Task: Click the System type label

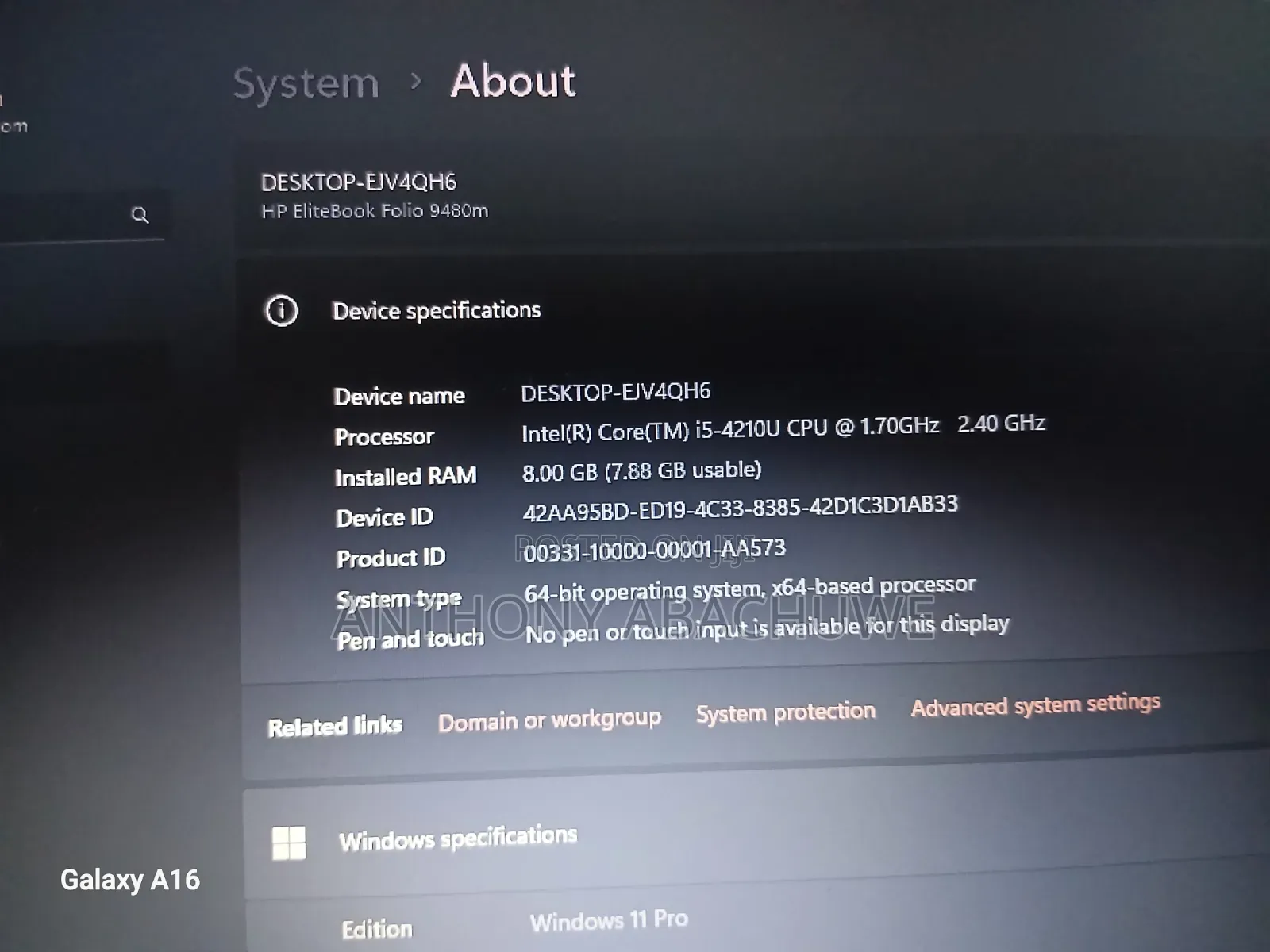Action: click(398, 599)
